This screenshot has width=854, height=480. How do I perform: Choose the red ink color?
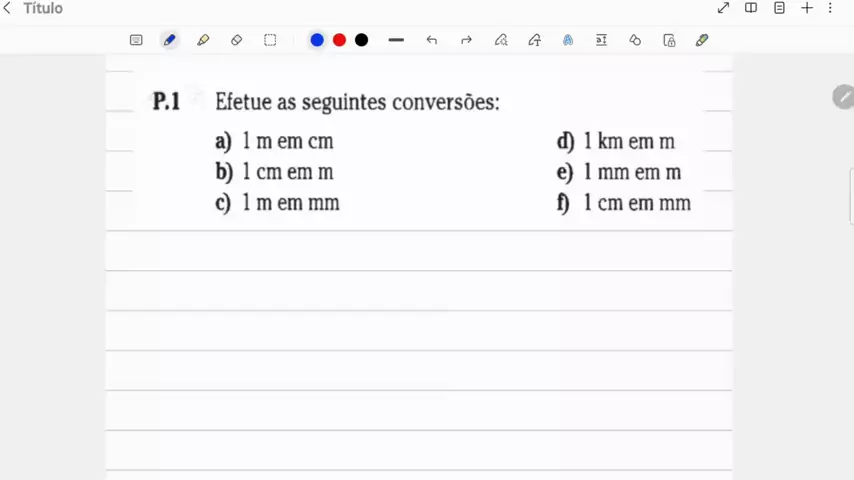point(339,40)
